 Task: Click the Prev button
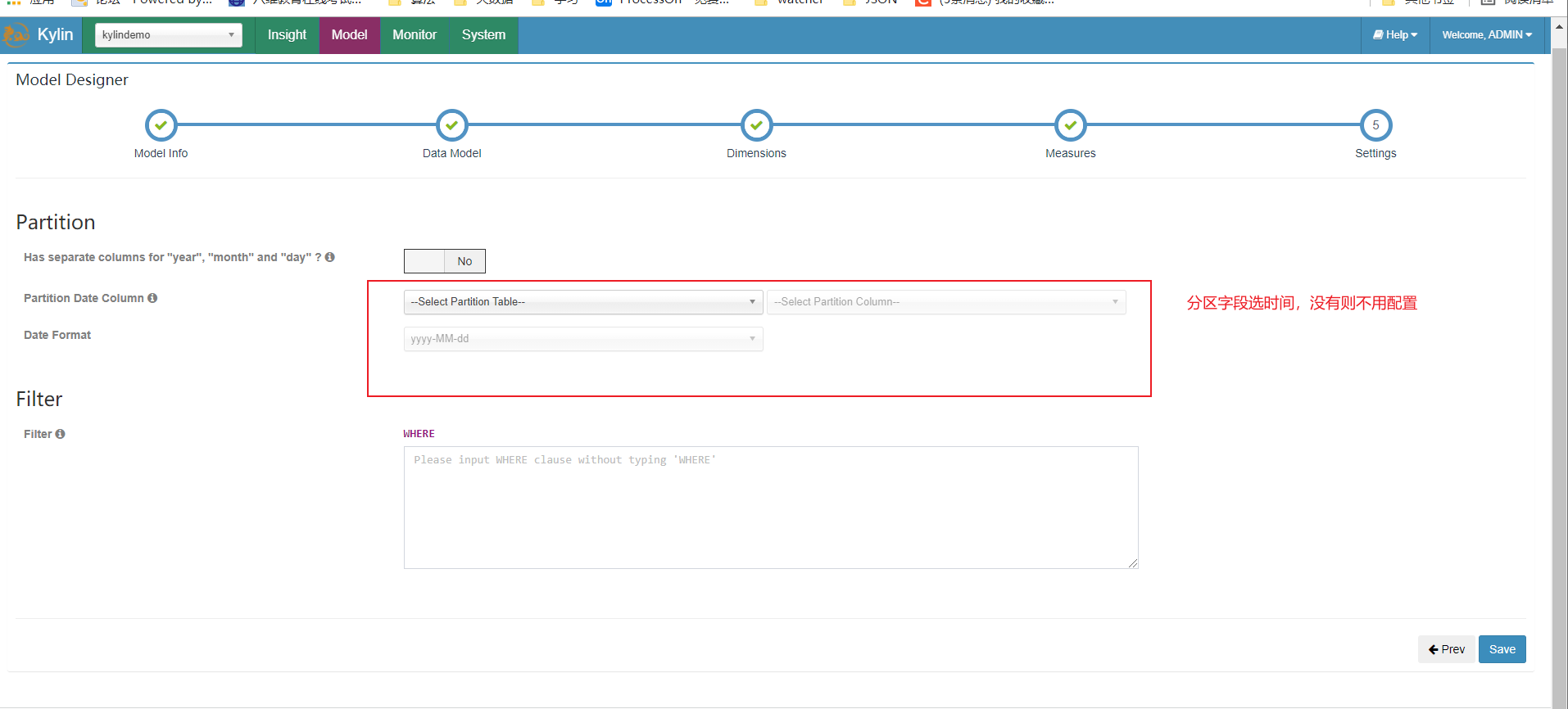click(x=1447, y=649)
